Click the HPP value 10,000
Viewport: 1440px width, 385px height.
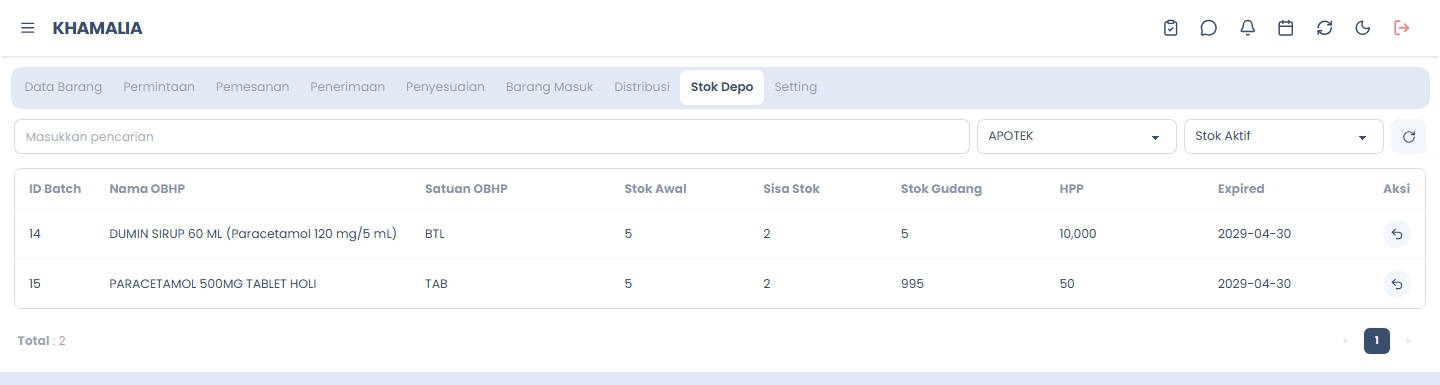1078,234
